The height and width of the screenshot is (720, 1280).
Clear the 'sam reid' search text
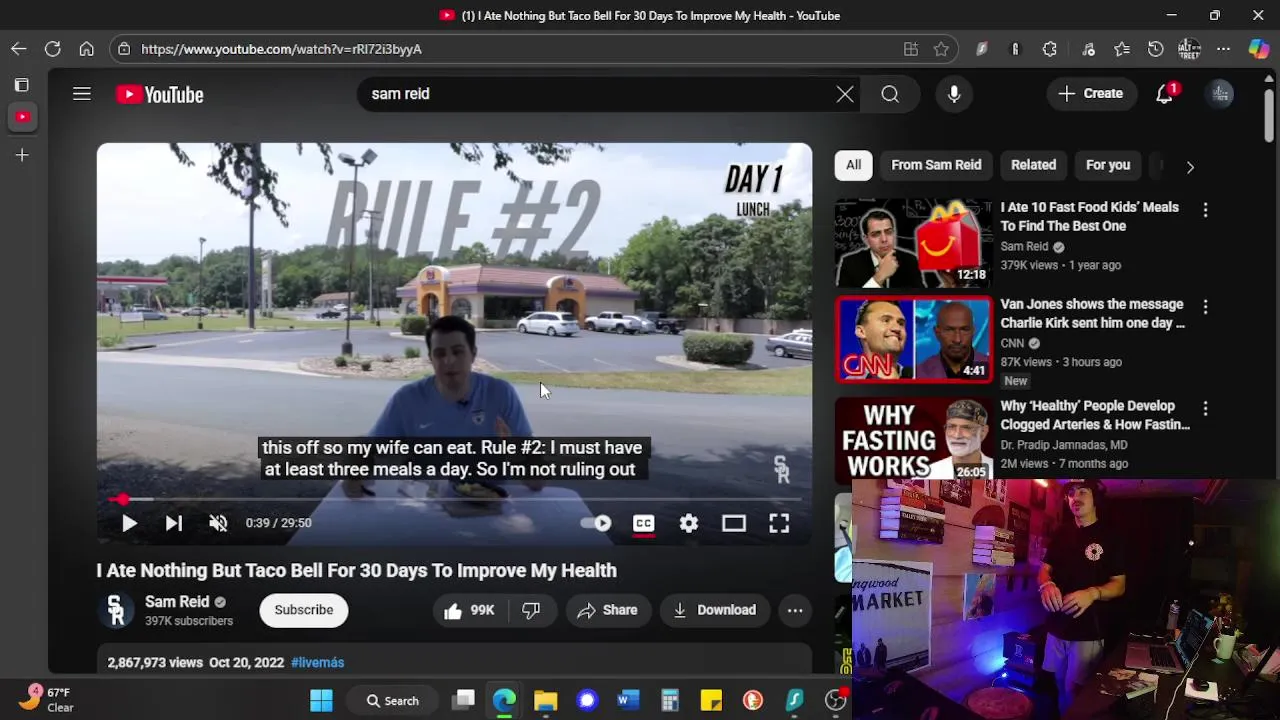click(845, 94)
